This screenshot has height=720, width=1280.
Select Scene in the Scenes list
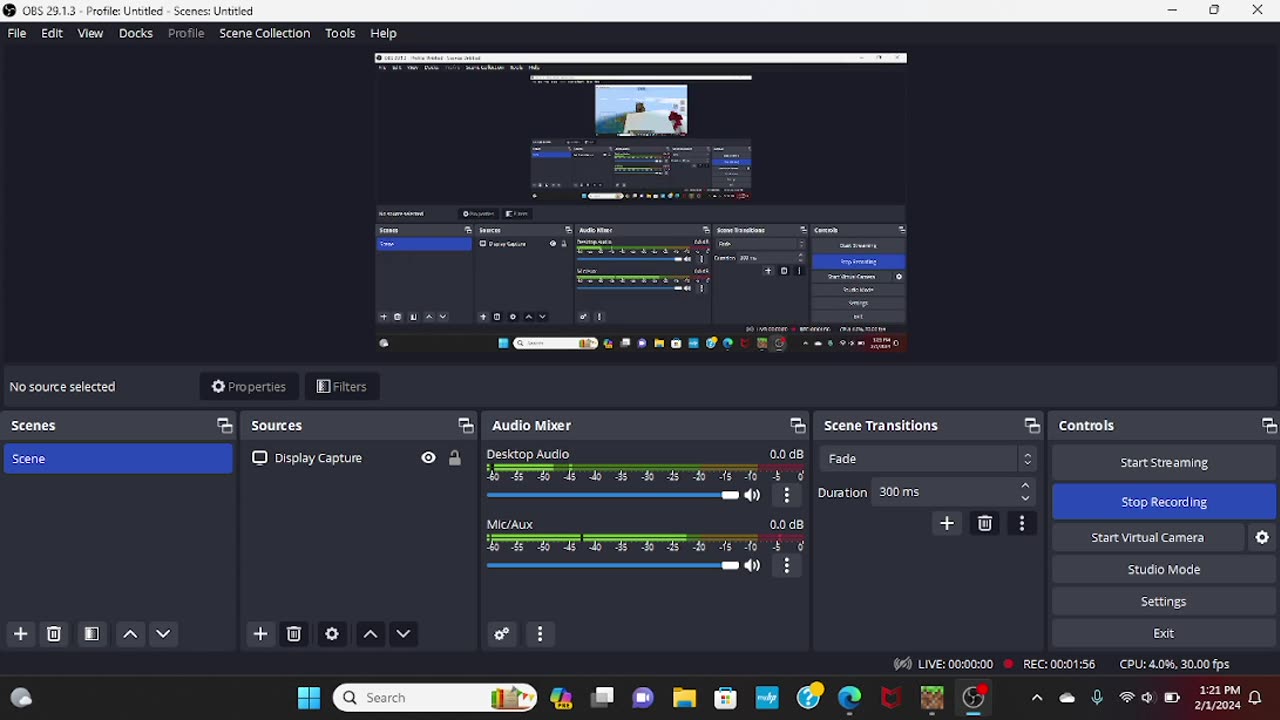(x=118, y=459)
